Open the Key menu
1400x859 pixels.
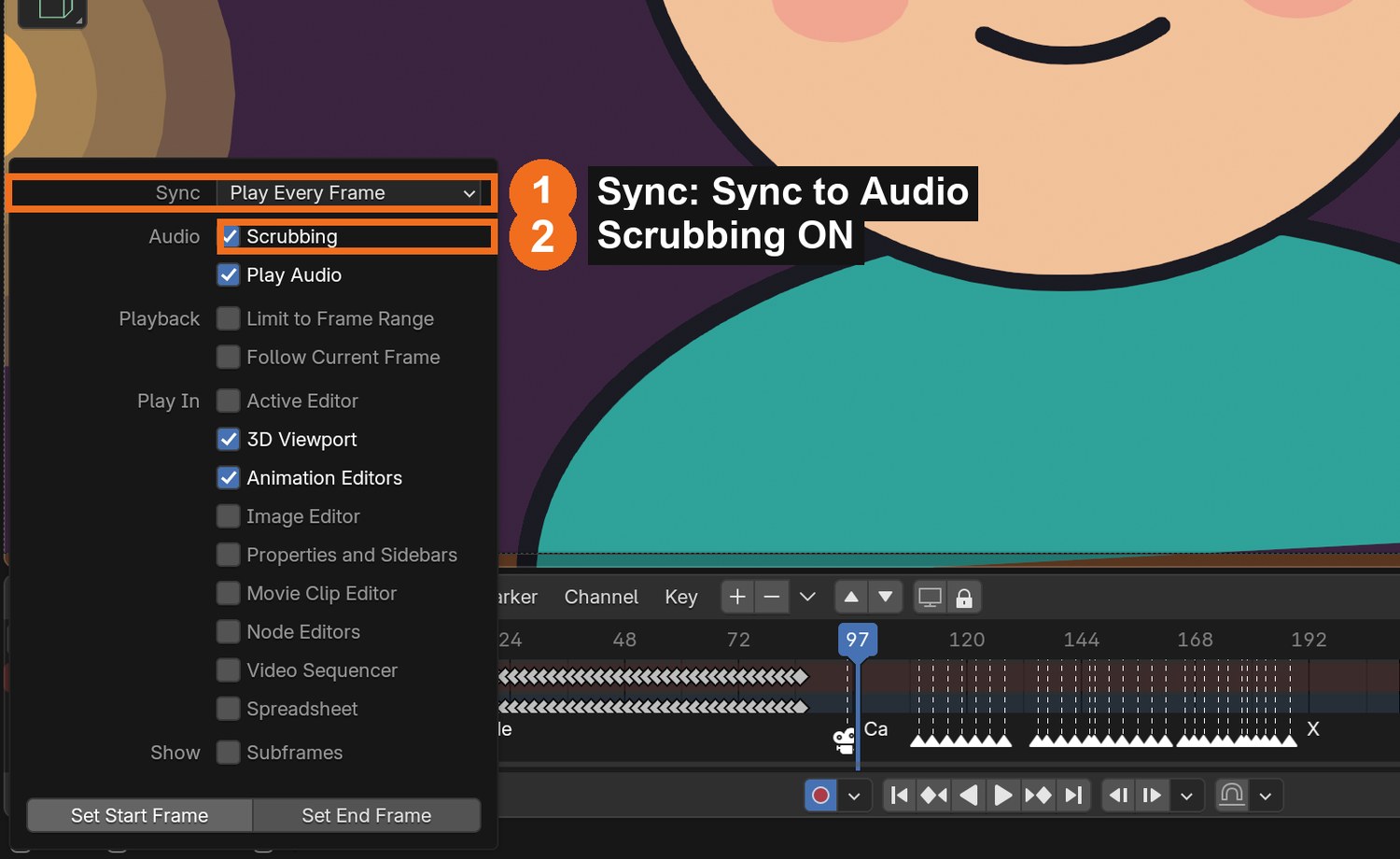click(x=681, y=598)
